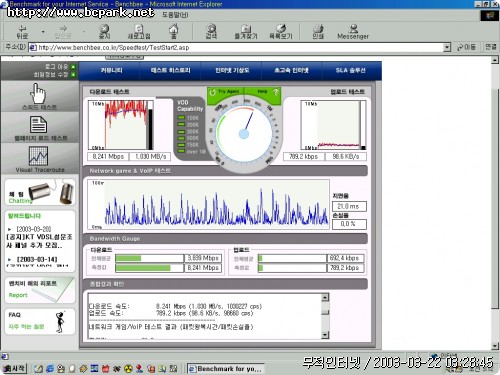Screen dimensions: 500x375
Task: Open the 2003-03-20 KT VDSL notice
Action: (39, 237)
